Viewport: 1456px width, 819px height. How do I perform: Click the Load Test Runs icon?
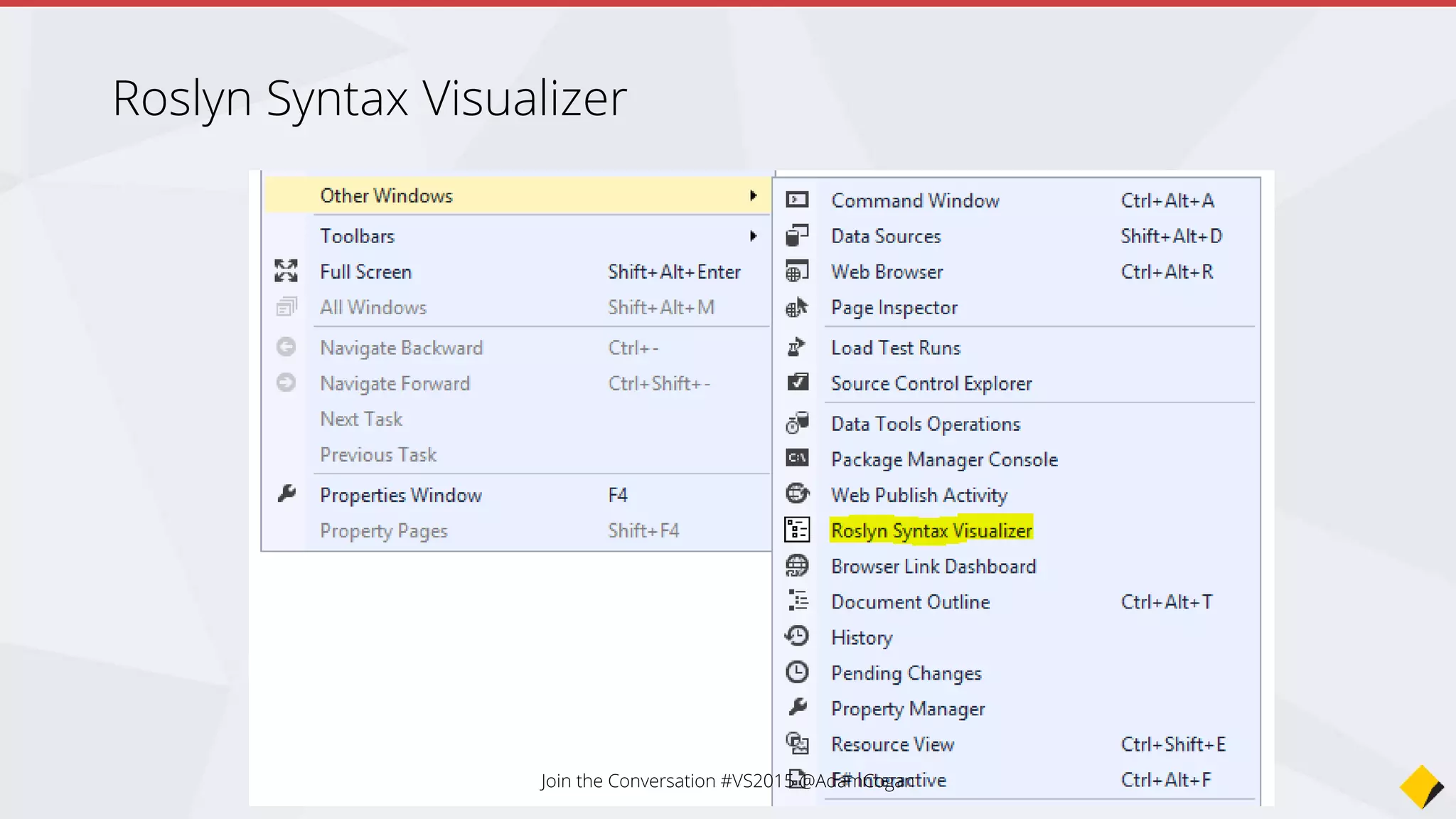[x=797, y=347]
